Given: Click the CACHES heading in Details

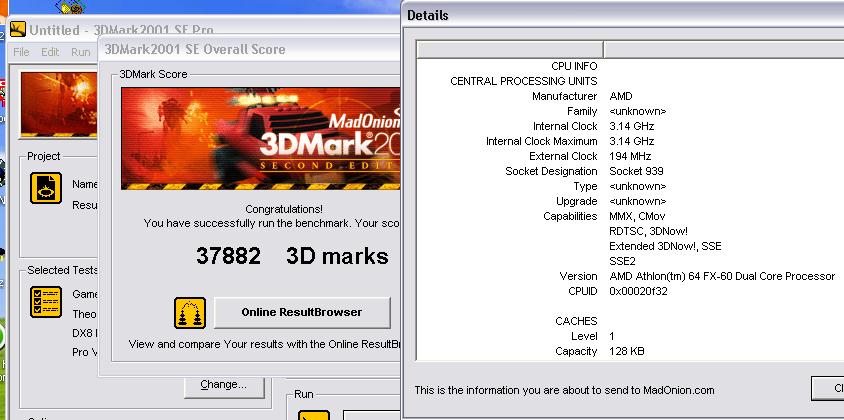Looking at the screenshot, I should pos(576,321).
